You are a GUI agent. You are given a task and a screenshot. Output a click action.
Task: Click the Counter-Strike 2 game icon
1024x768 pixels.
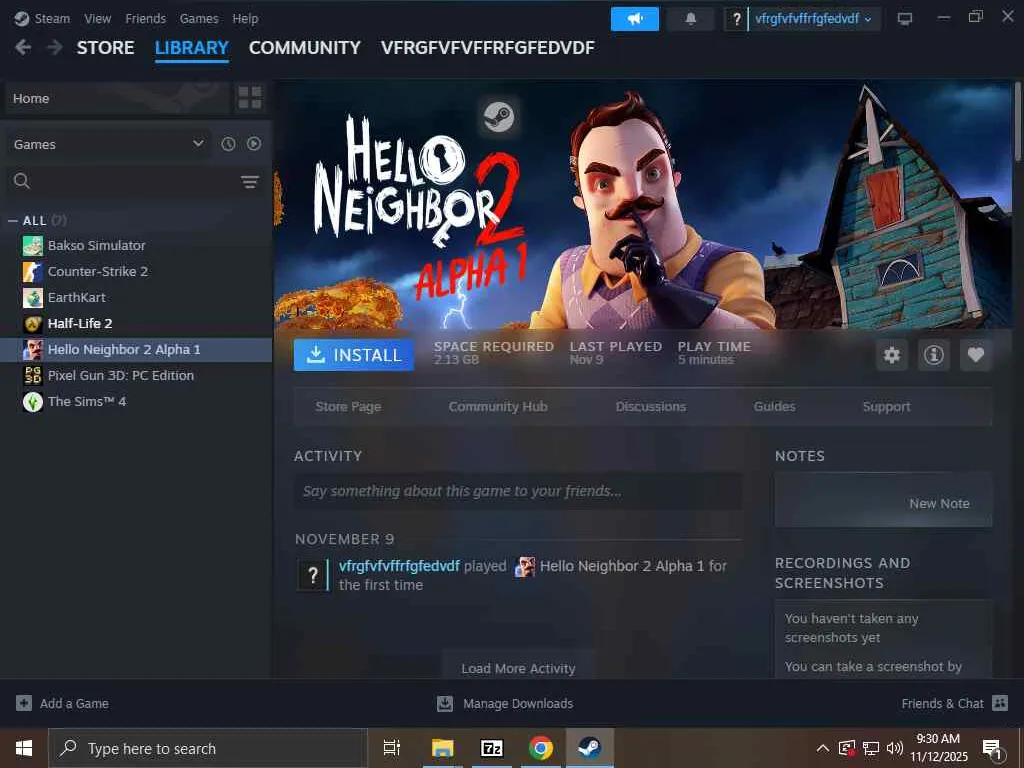[x=33, y=272]
